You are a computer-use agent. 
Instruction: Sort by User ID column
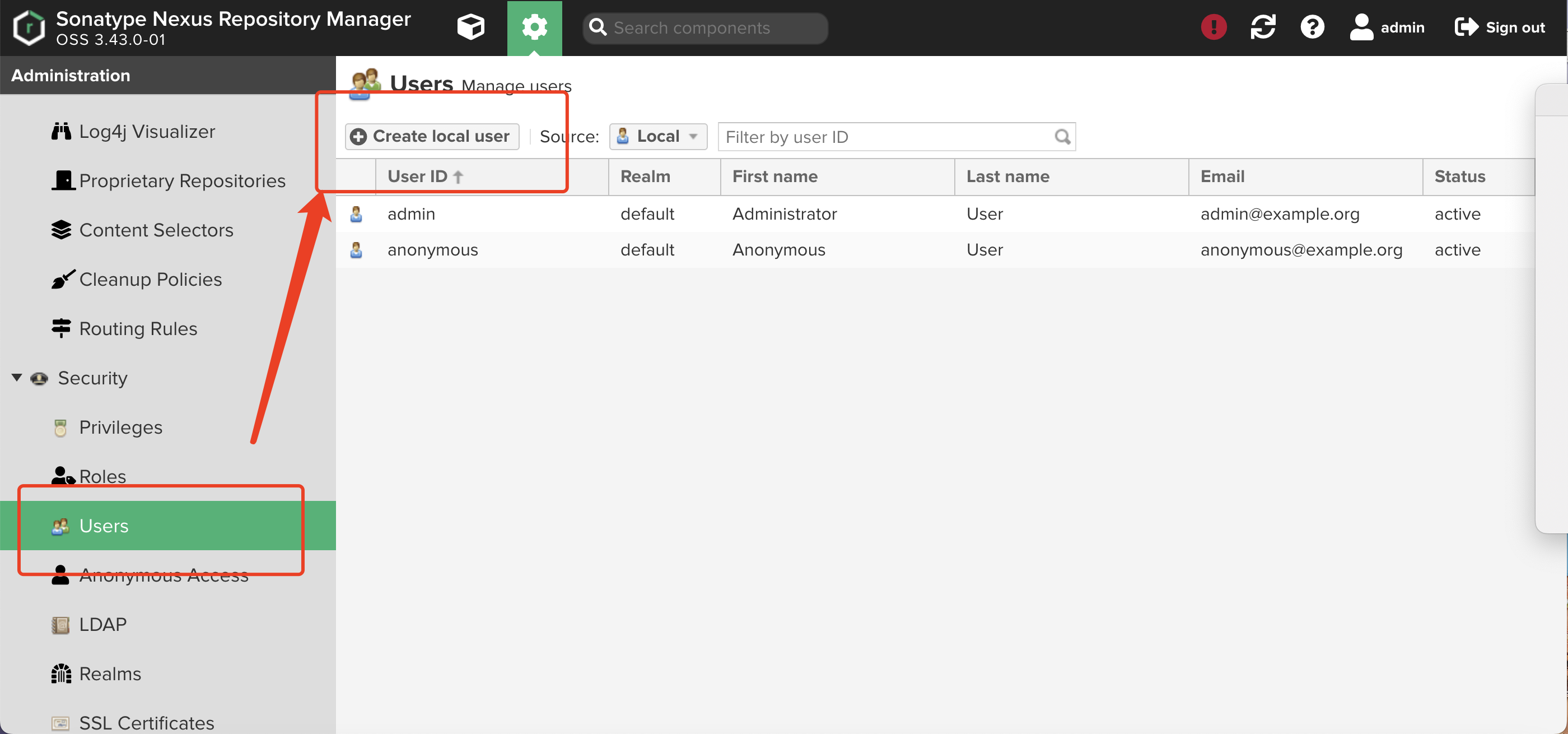tap(492, 176)
